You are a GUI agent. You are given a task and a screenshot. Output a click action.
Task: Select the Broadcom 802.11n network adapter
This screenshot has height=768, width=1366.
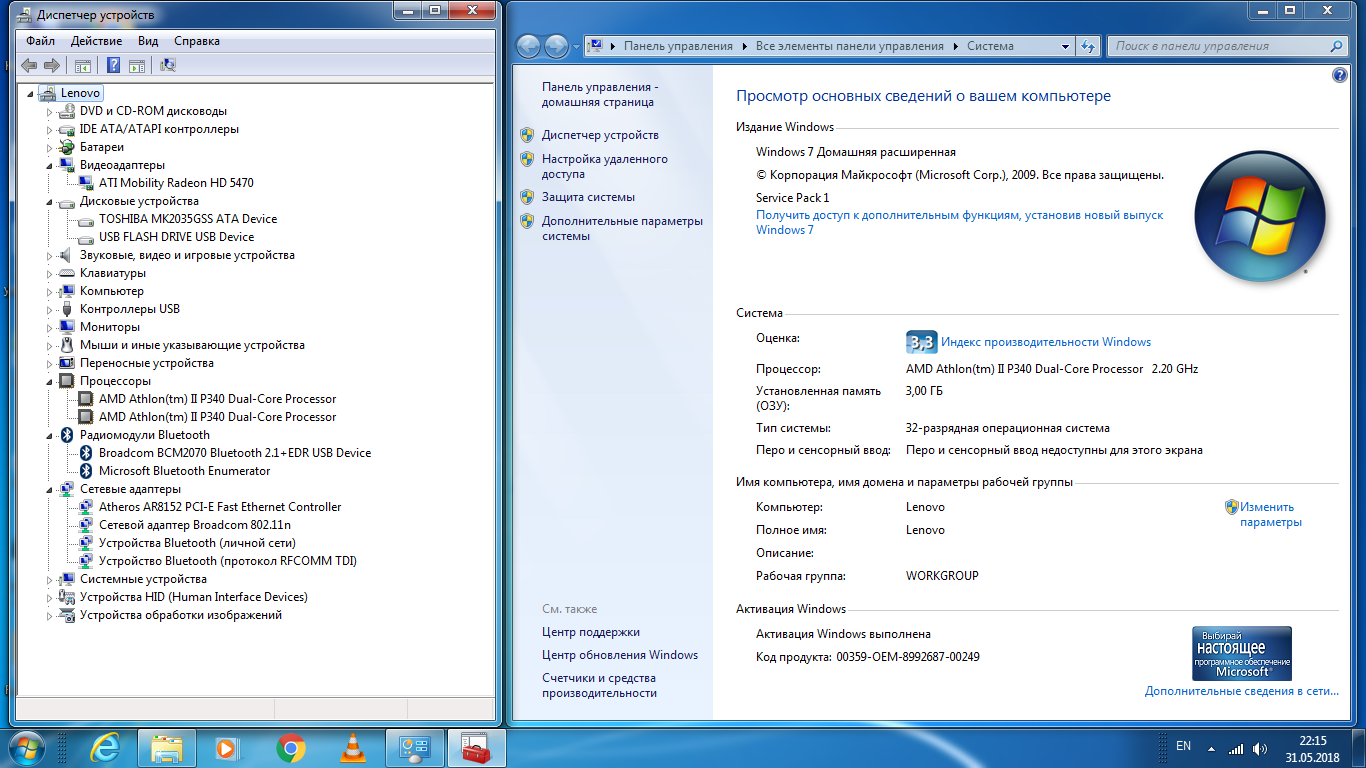click(x=195, y=525)
